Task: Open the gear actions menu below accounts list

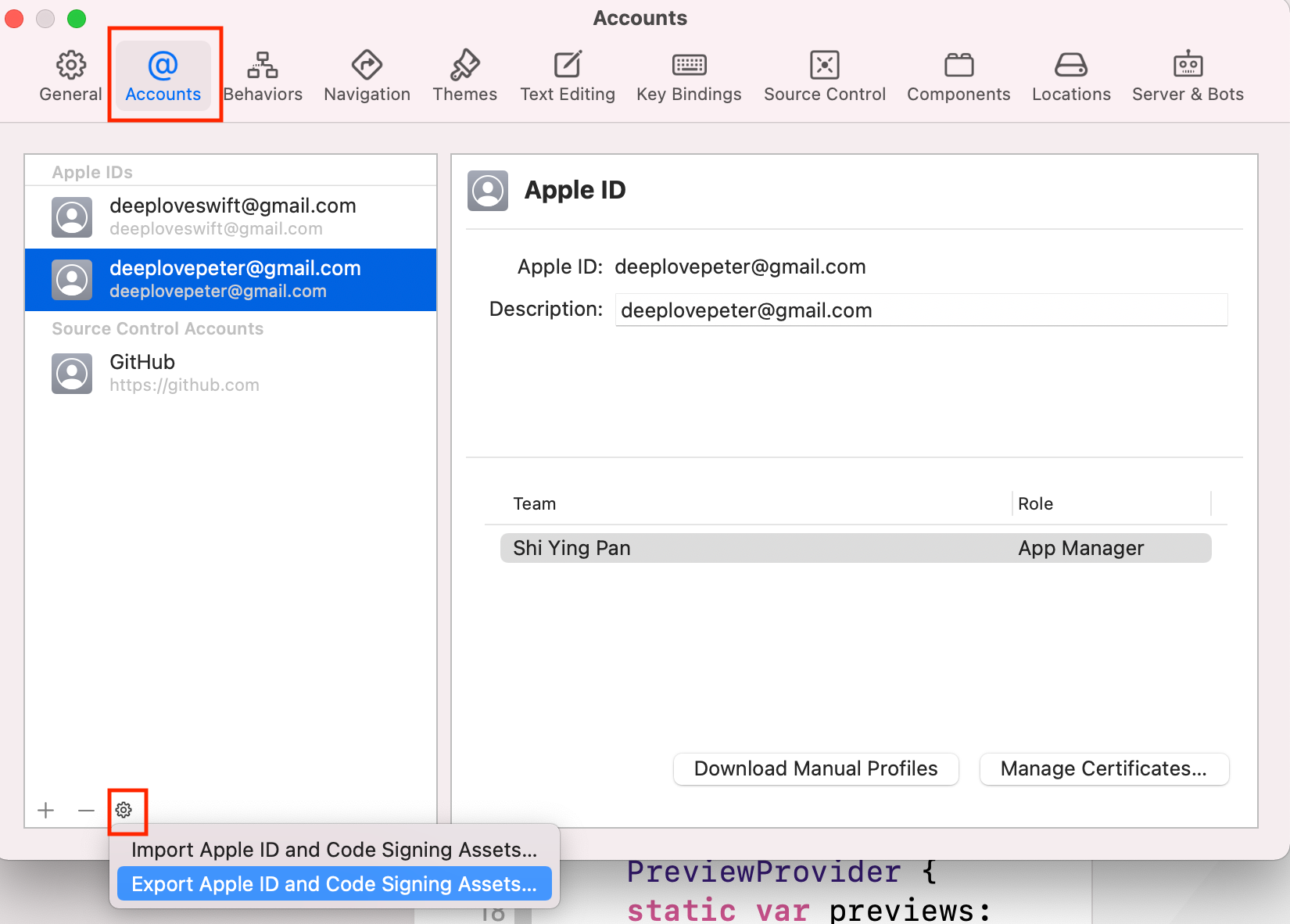Action: click(124, 810)
